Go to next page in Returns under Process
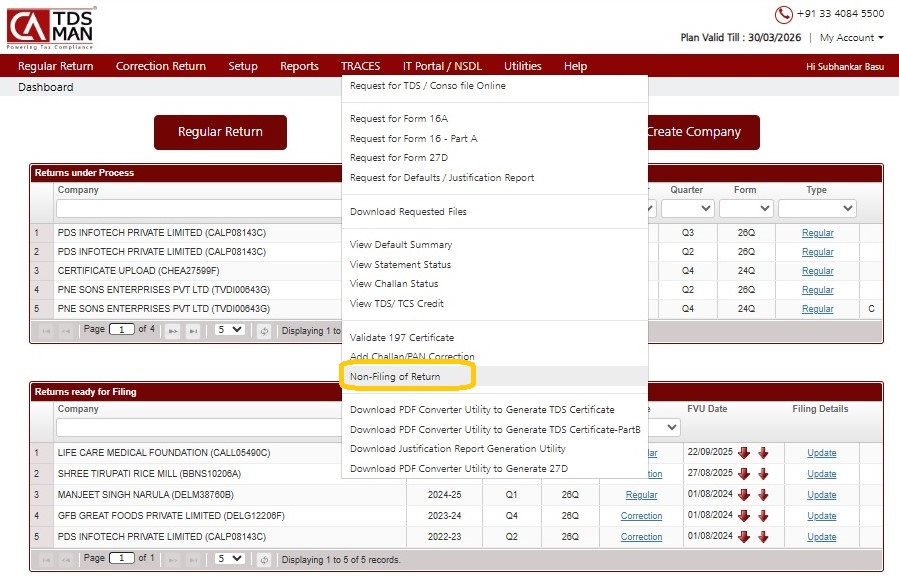The image size is (899, 577). point(171,330)
